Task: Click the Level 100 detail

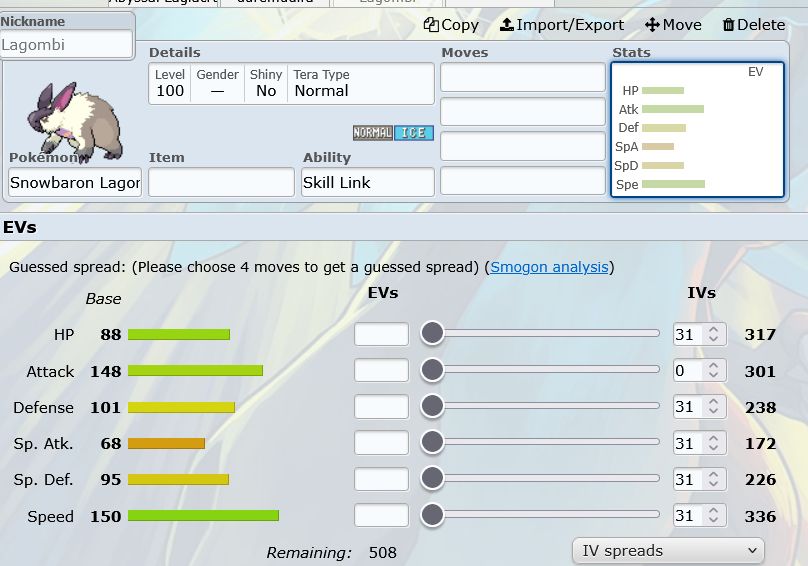Action: 170,84
